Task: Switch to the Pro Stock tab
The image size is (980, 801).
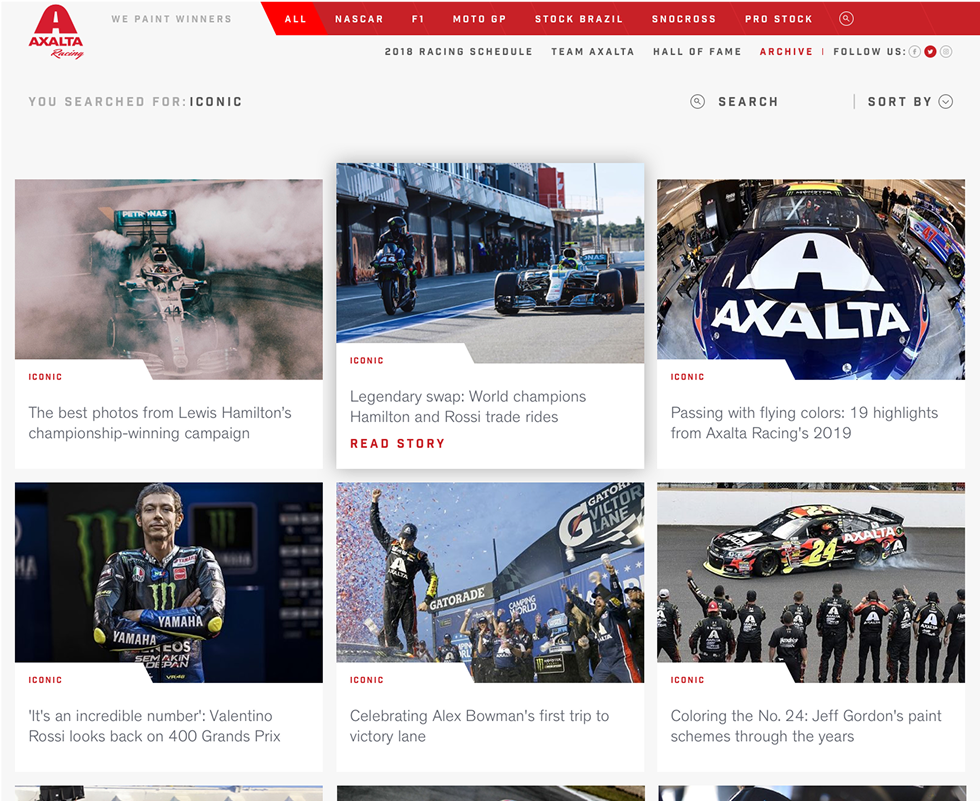Action: [x=779, y=19]
